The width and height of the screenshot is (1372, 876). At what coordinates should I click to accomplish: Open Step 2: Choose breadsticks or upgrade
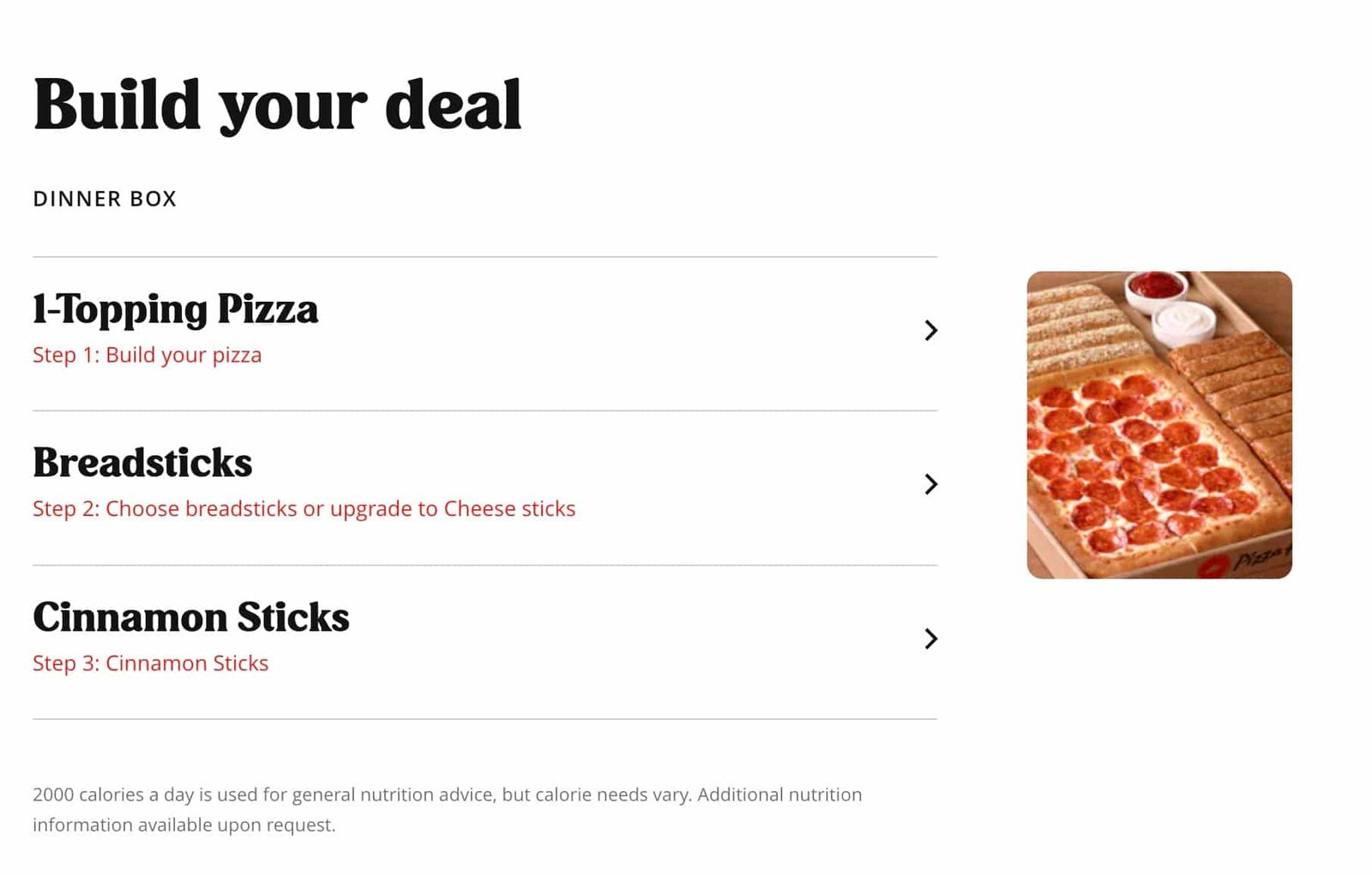click(x=304, y=508)
